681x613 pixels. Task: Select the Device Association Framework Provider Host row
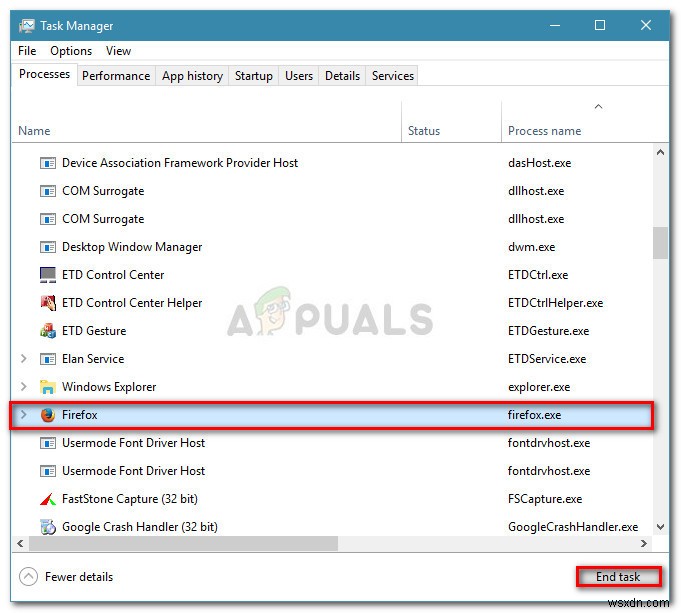coord(332,163)
